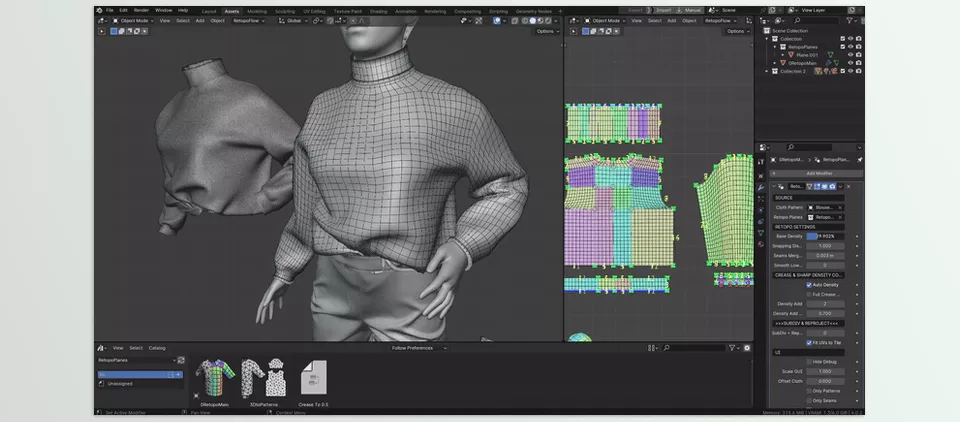960x422 pixels.
Task: Open the Render menu
Action: tap(141, 10)
